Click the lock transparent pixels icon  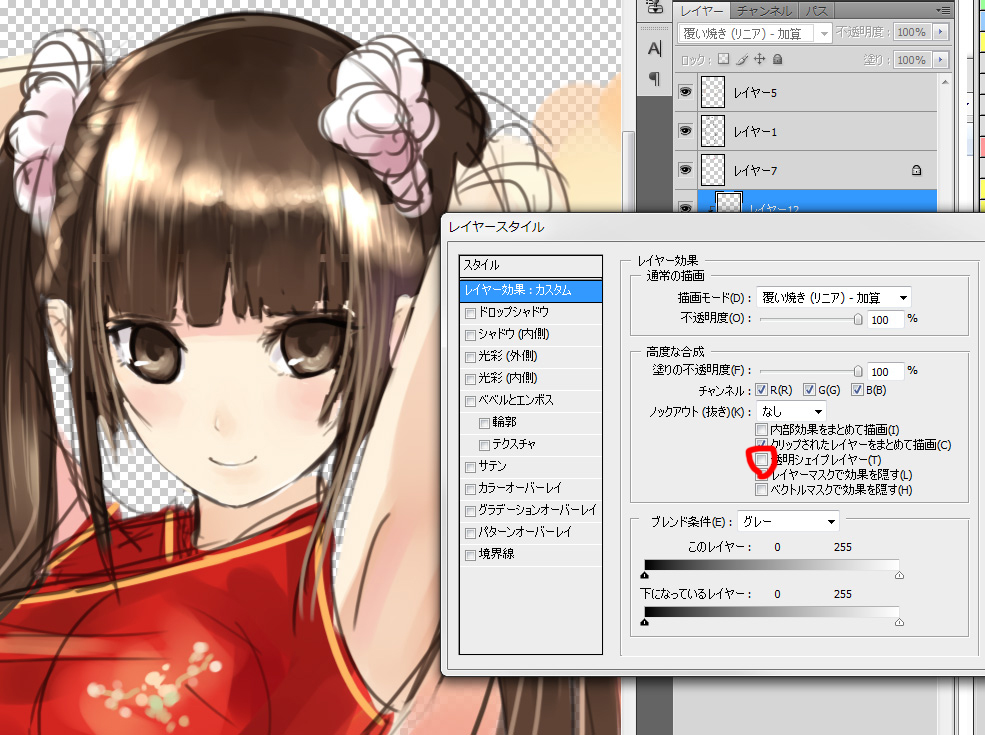pos(724,59)
